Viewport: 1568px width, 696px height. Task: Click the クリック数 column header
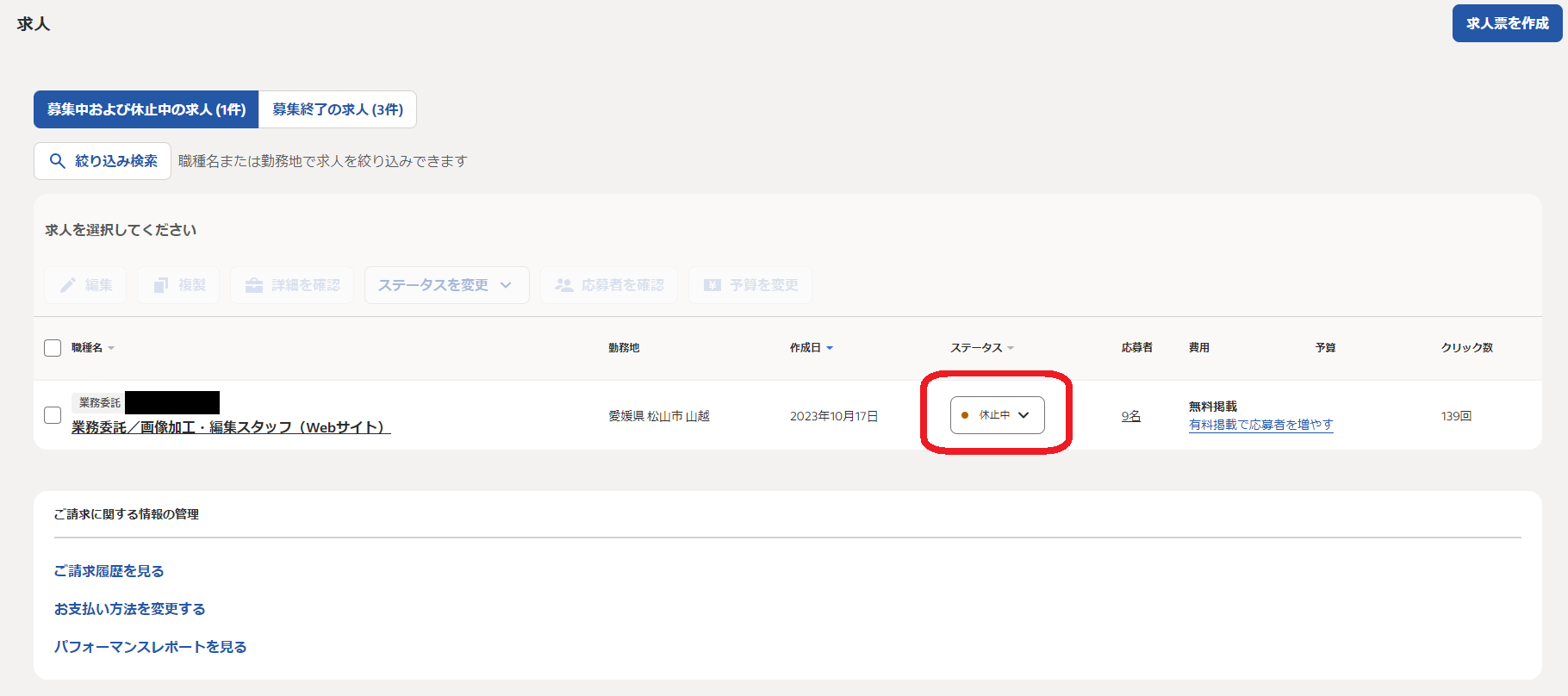(1467, 348)
